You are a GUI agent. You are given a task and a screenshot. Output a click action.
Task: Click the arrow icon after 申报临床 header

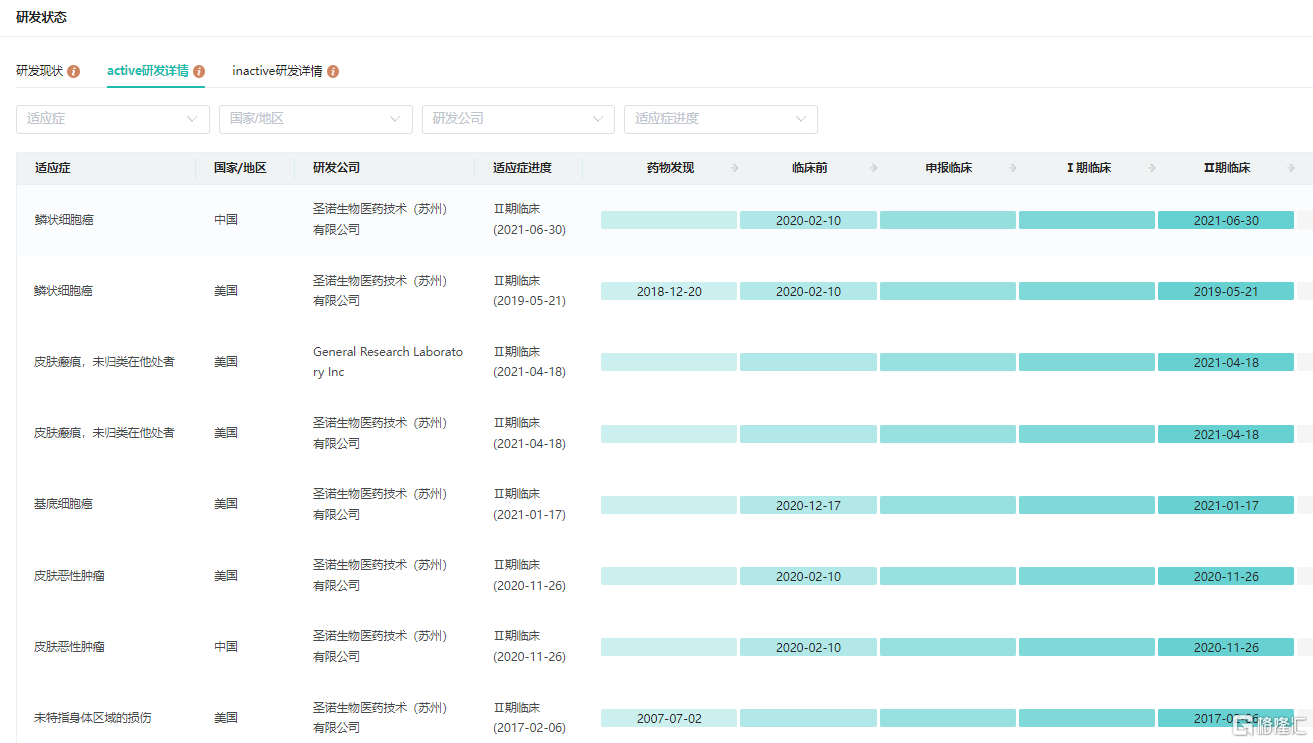point(1013,168)
